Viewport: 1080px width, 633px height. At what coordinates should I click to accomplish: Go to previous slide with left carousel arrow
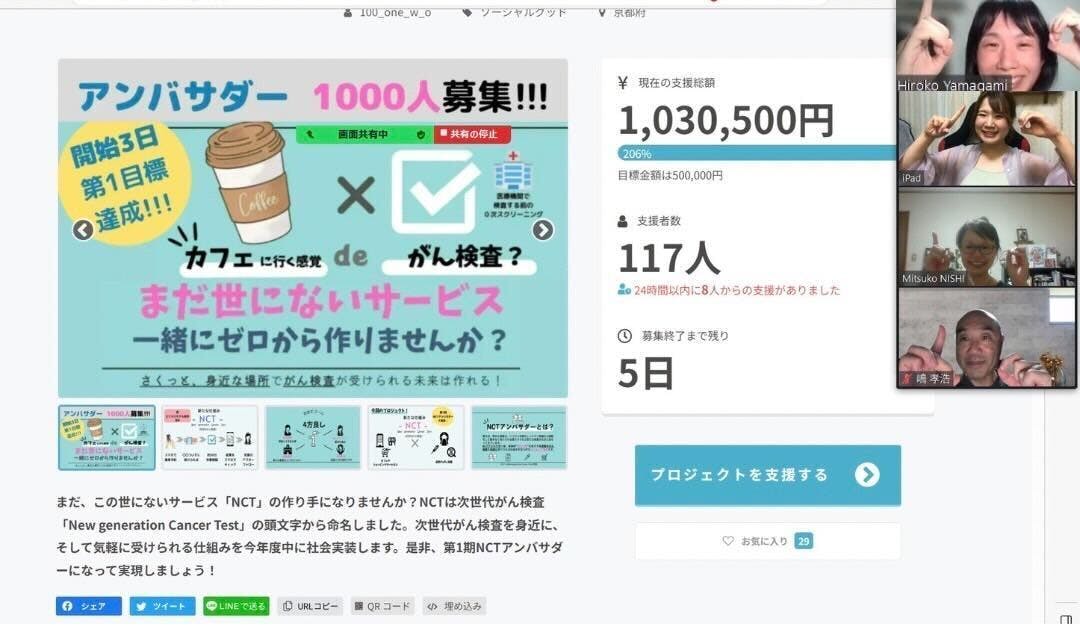pos(83,230)
